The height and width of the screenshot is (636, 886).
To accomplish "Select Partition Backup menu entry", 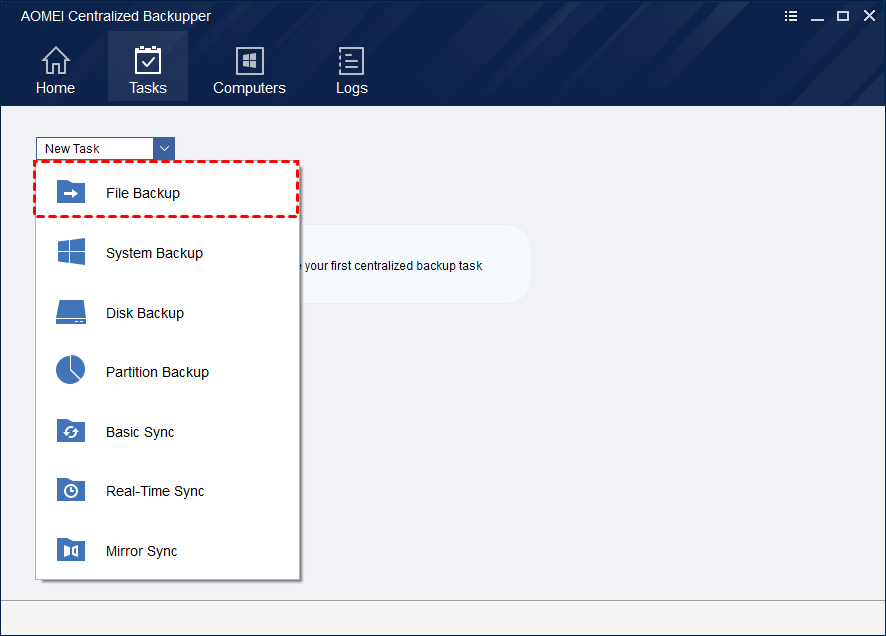I will click(167, 372).
